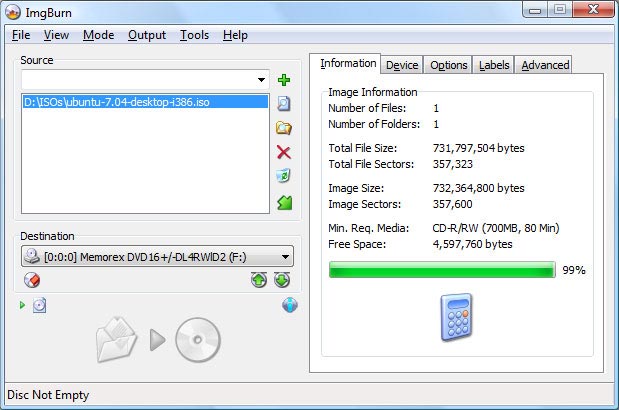
Task: Close the ImgBurn window
Action: 593,9
